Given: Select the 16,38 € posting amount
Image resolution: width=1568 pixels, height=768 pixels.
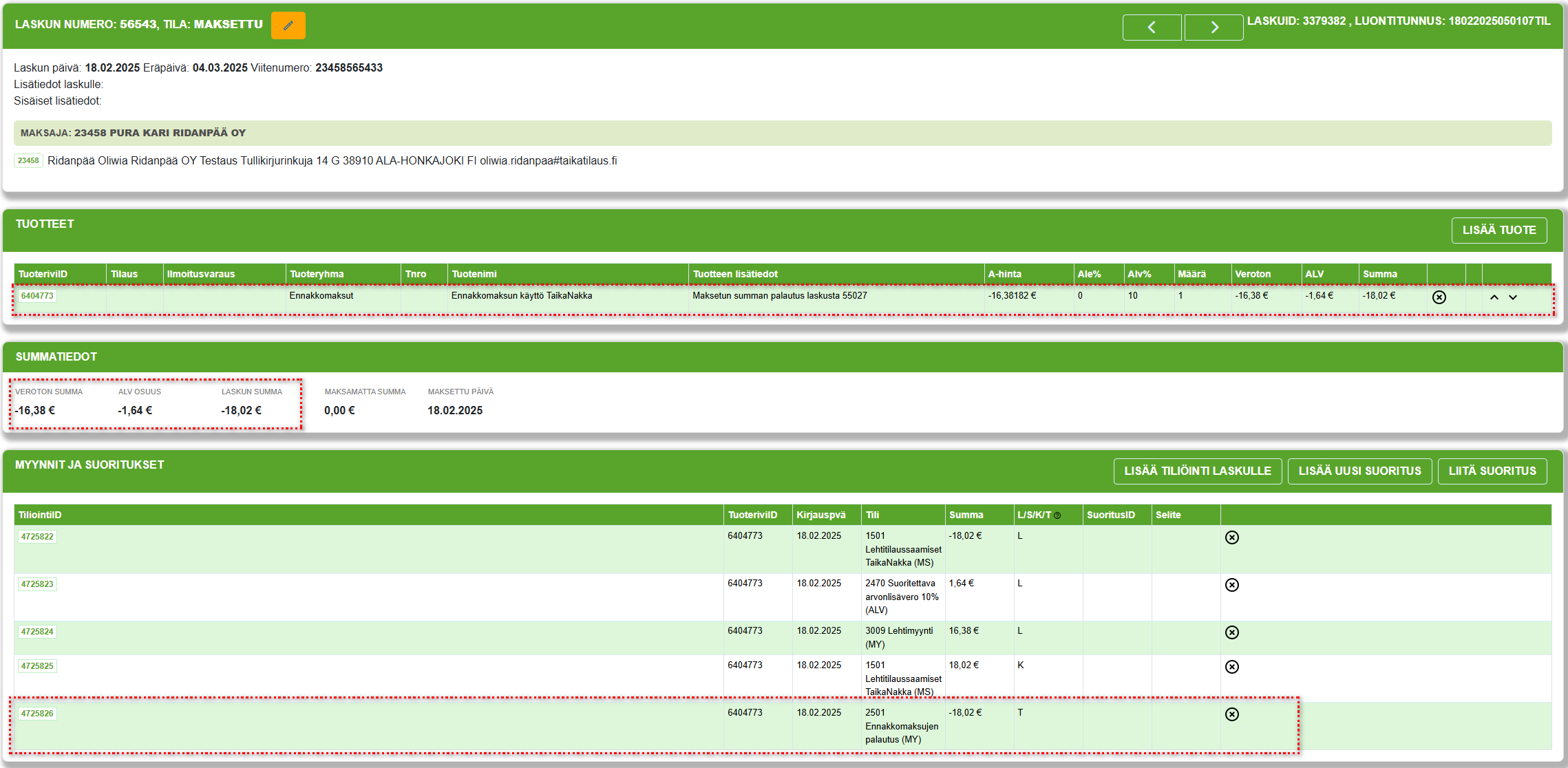Looking at the screenshot, I should [964, 630].
